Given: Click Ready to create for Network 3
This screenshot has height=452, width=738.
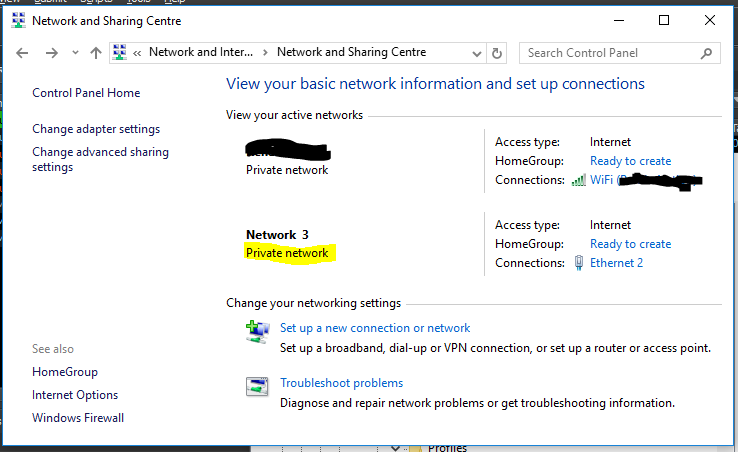Looking at the screenshot, I should point(630,244).
